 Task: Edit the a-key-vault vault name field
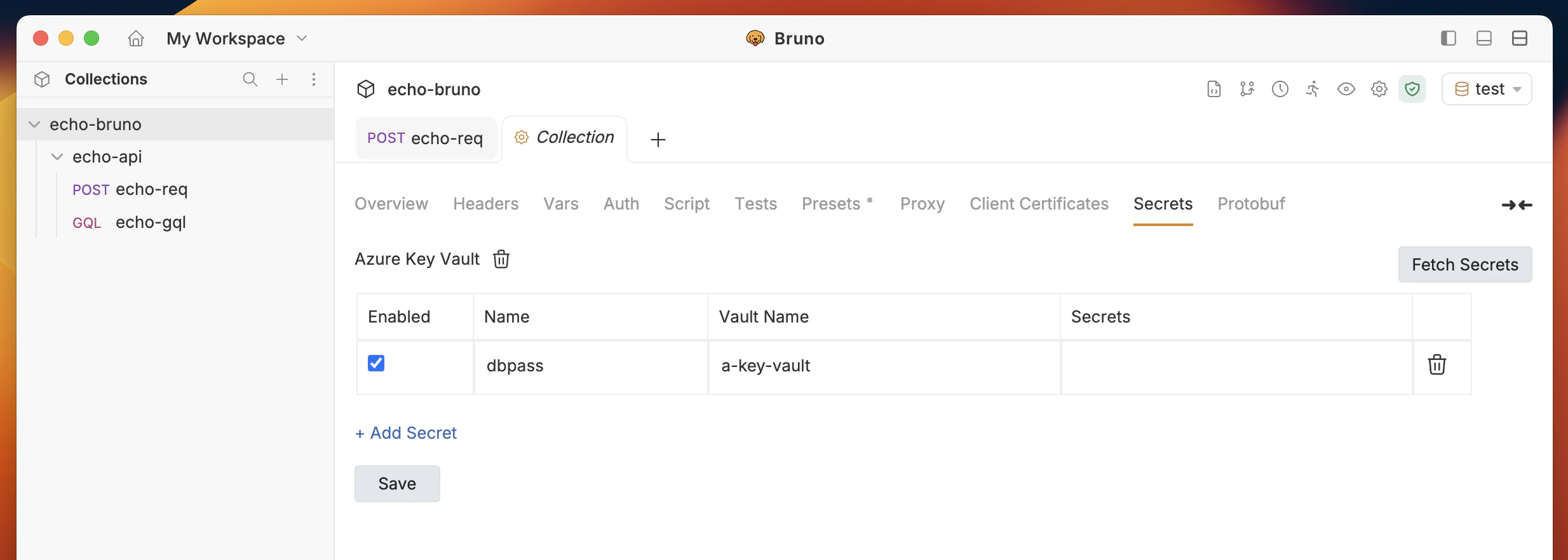tap(884, 366)
